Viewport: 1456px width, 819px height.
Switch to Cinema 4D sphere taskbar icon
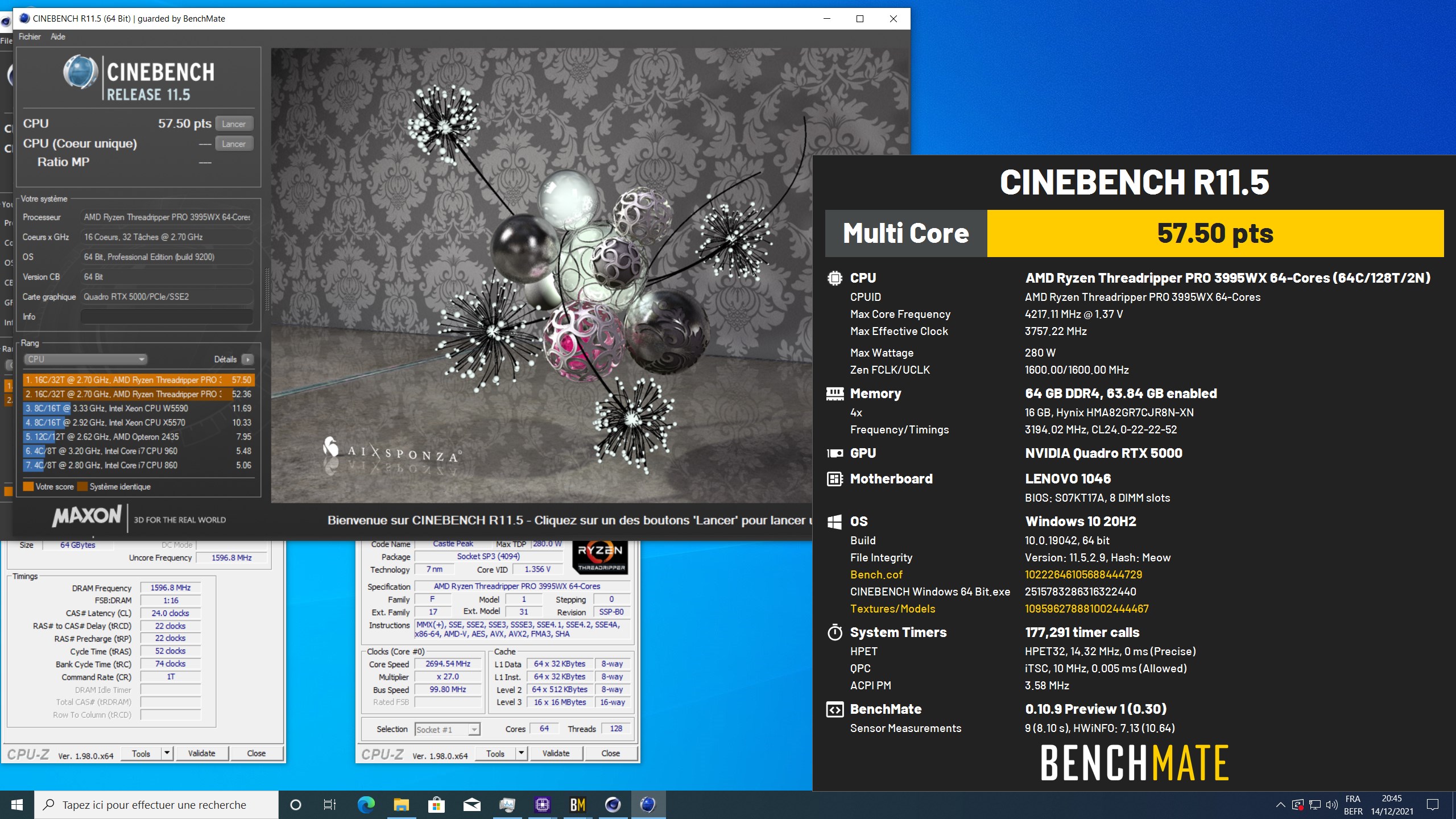(x=613, y=805)
